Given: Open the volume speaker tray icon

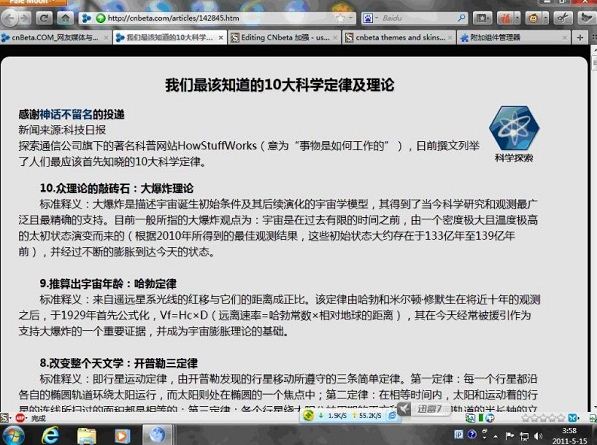Looking at the screenshot, I should (x=538, y=436).
